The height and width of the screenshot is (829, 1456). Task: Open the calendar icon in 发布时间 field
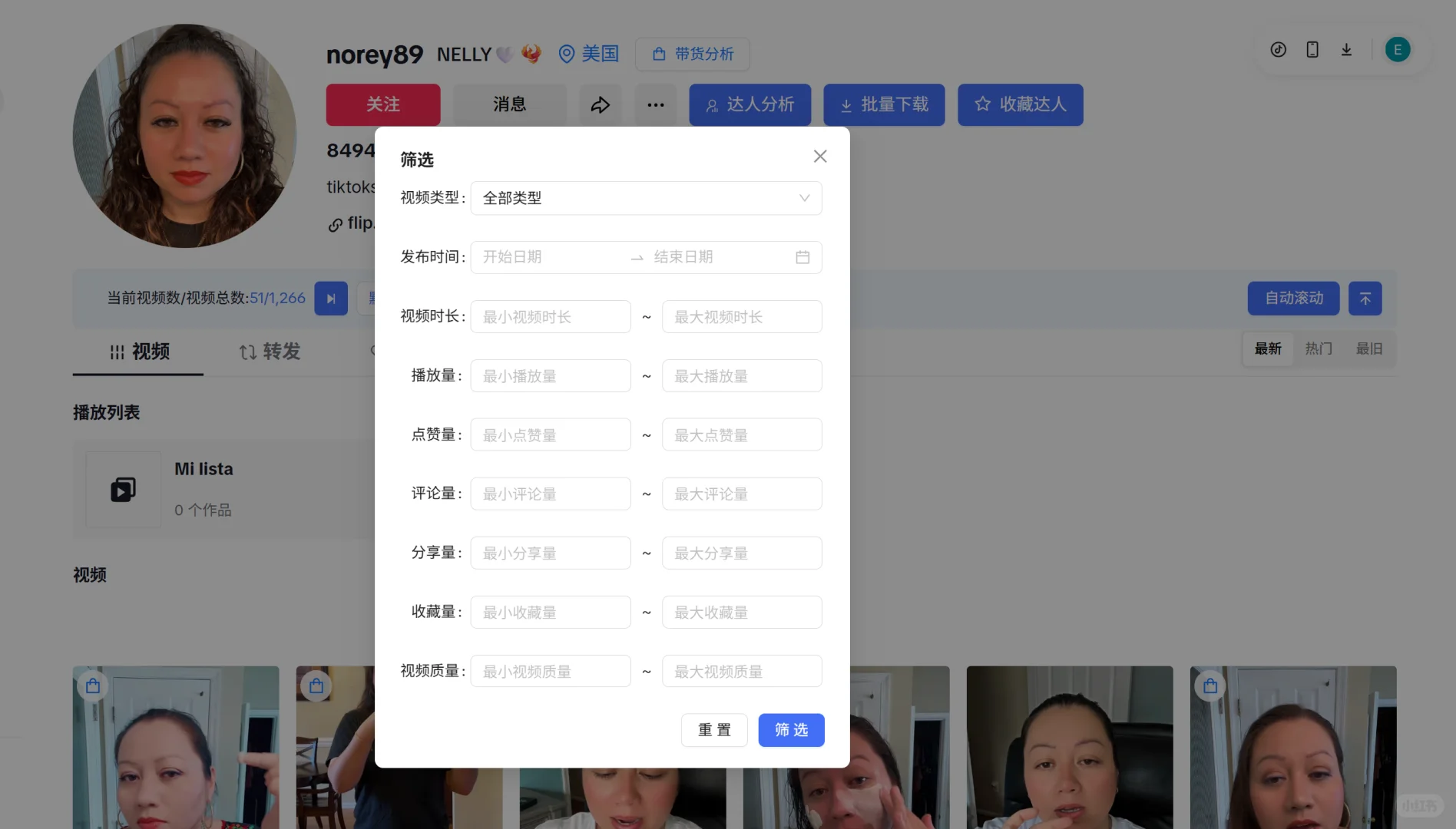(803, 257)
